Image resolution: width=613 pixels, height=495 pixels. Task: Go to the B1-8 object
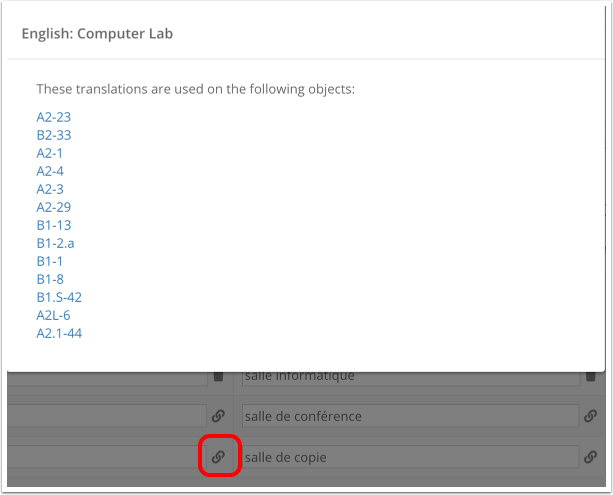[x=50, y=279]
